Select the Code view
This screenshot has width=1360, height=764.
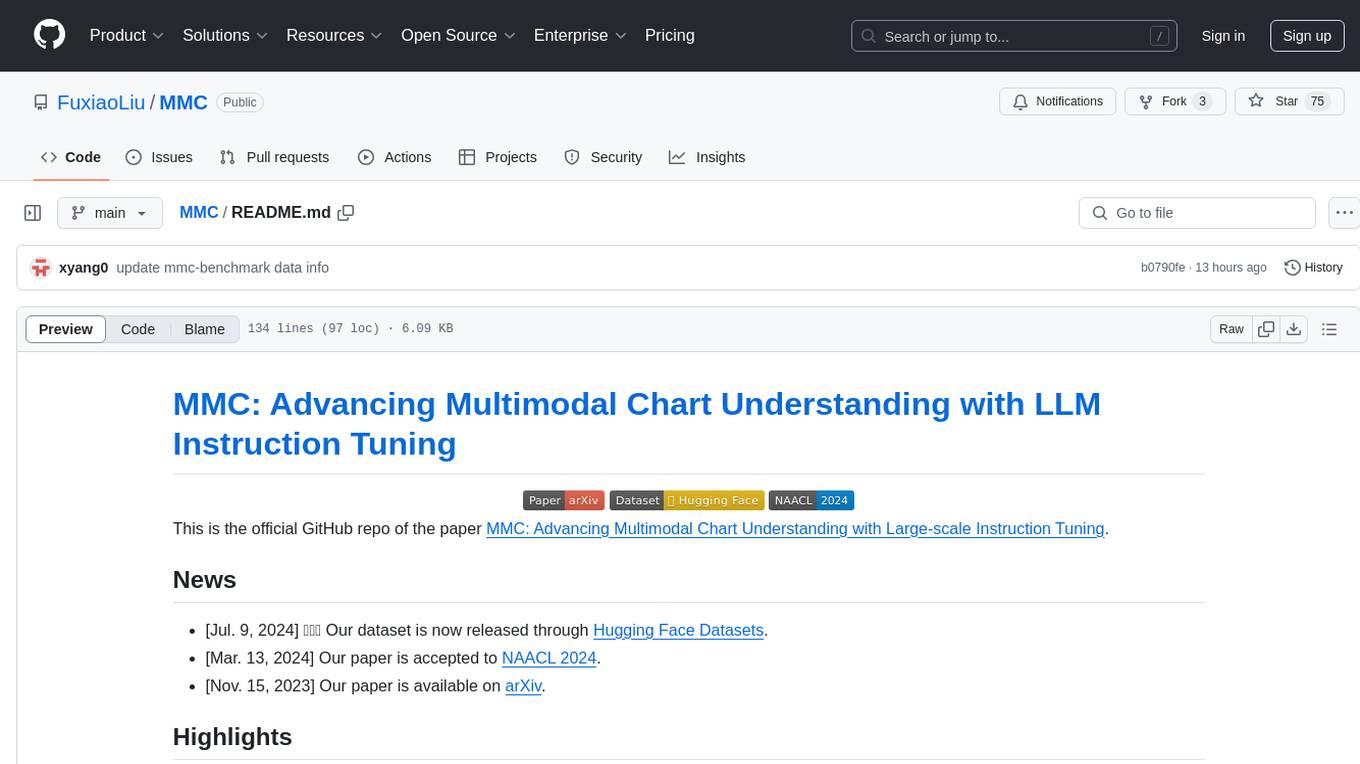(138, 329)
